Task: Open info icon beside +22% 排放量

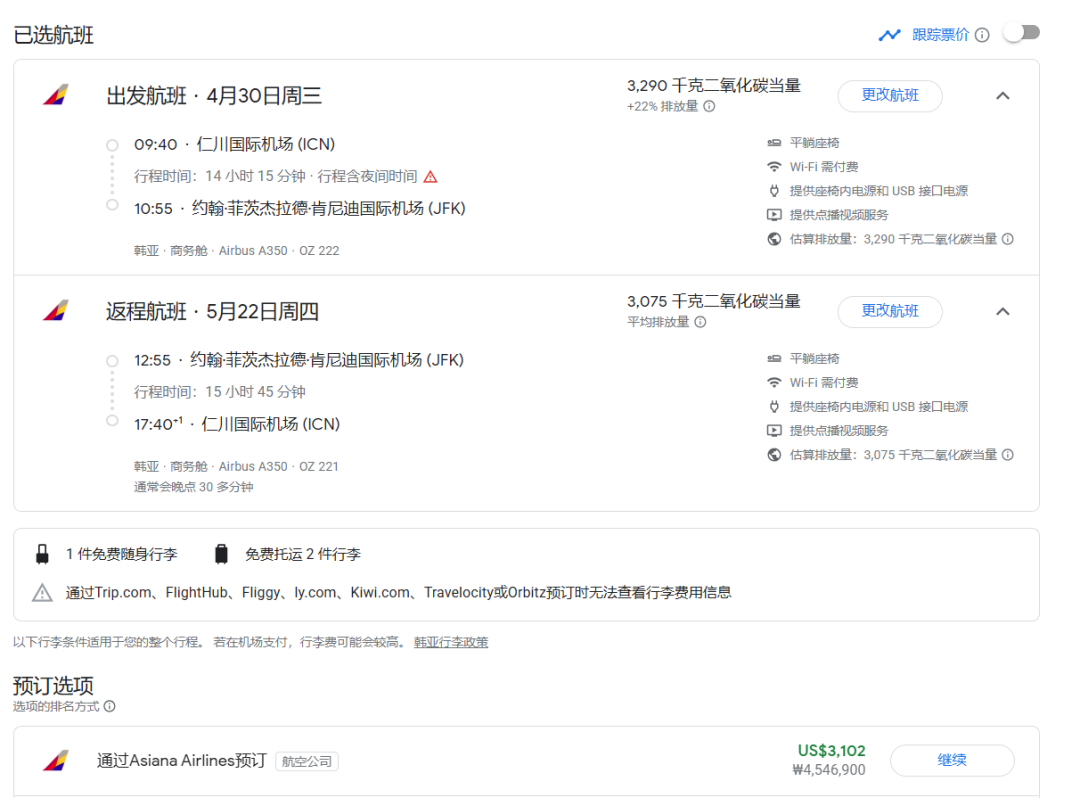Action: coord(709,106)
